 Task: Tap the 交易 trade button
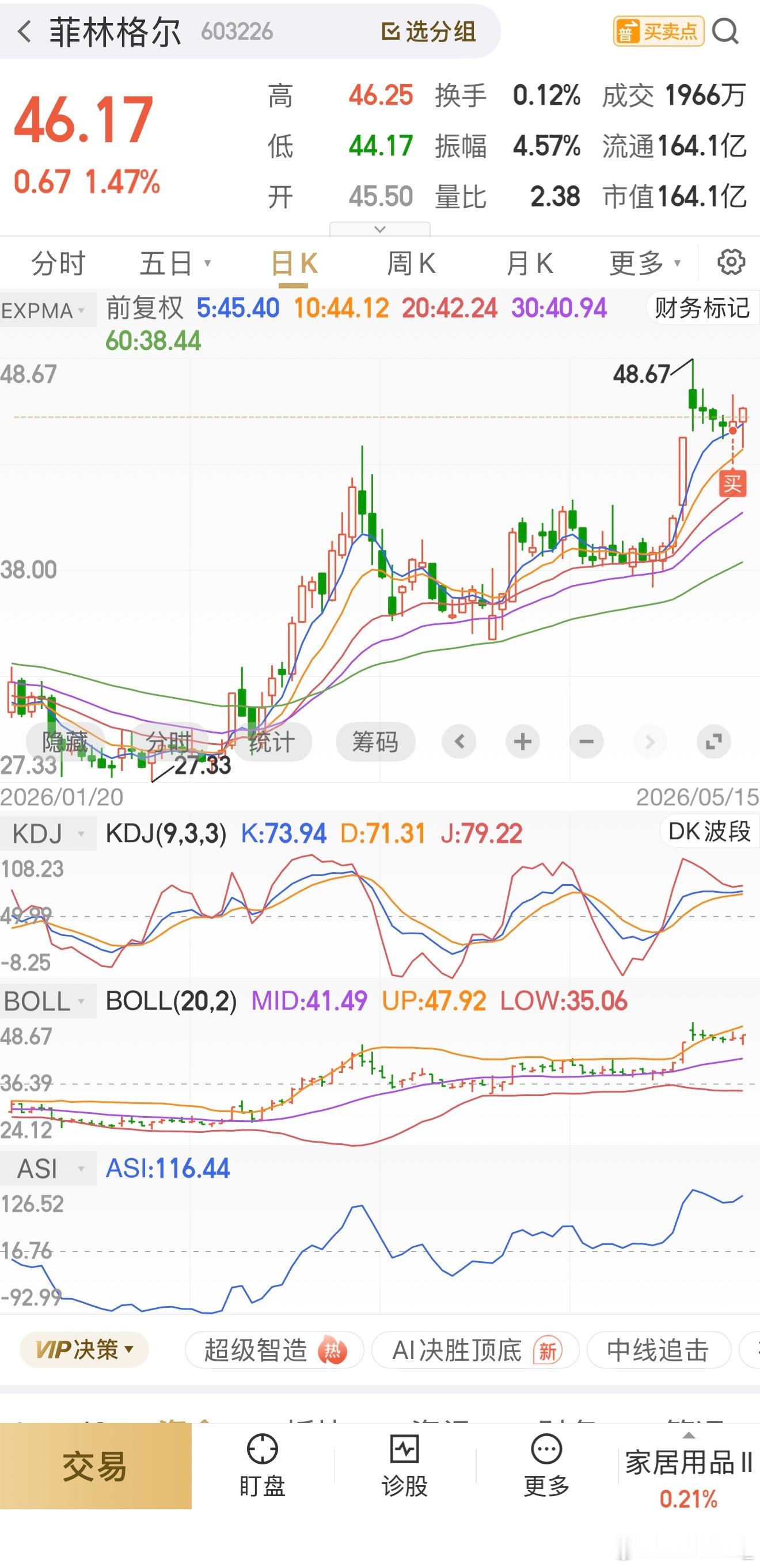(96, 1466)
